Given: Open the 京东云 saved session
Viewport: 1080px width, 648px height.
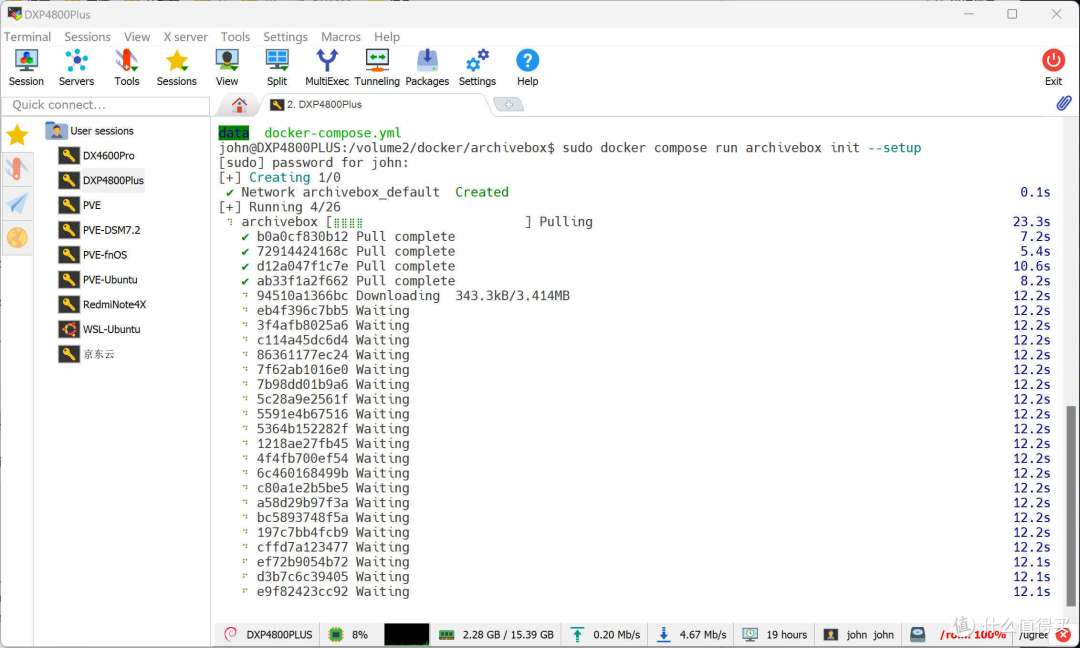Looking at the screenshot, I should 99,354.
